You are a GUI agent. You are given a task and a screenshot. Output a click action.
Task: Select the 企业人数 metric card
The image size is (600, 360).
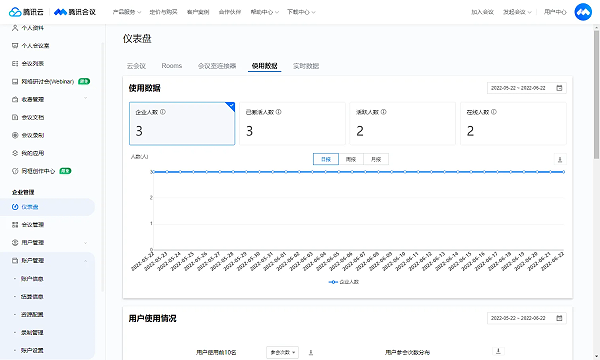click(x=182, y=124)
